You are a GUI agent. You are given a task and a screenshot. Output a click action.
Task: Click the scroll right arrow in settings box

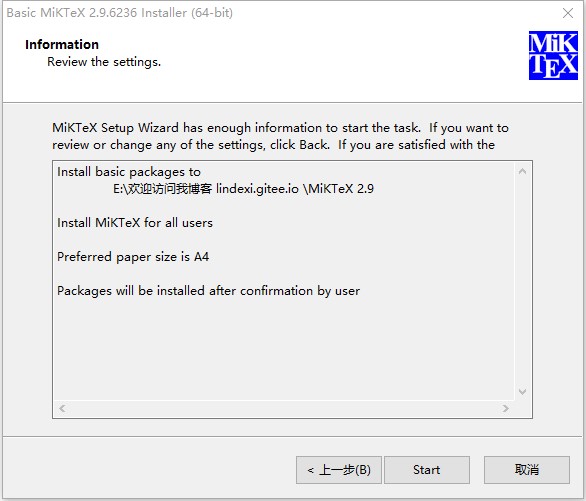[506, 408]
